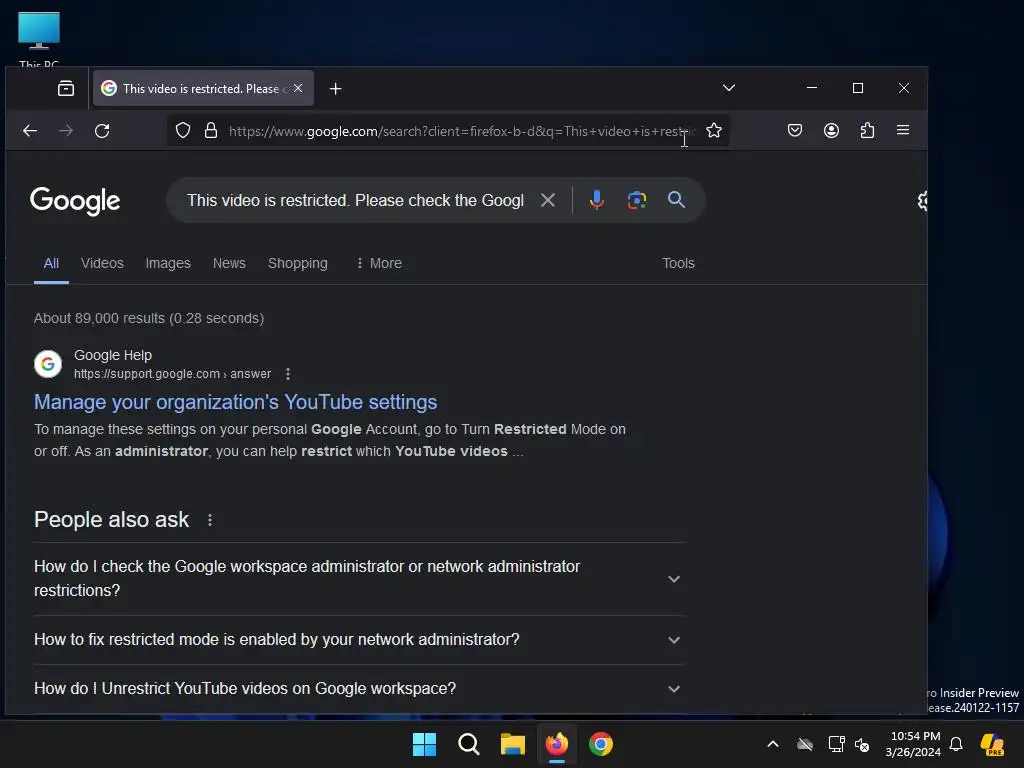Expand 'How do I check the Google workspace administrator' question
Image resolution: width=1024 pixels, height=768 pixels.
tap(359, 579)
